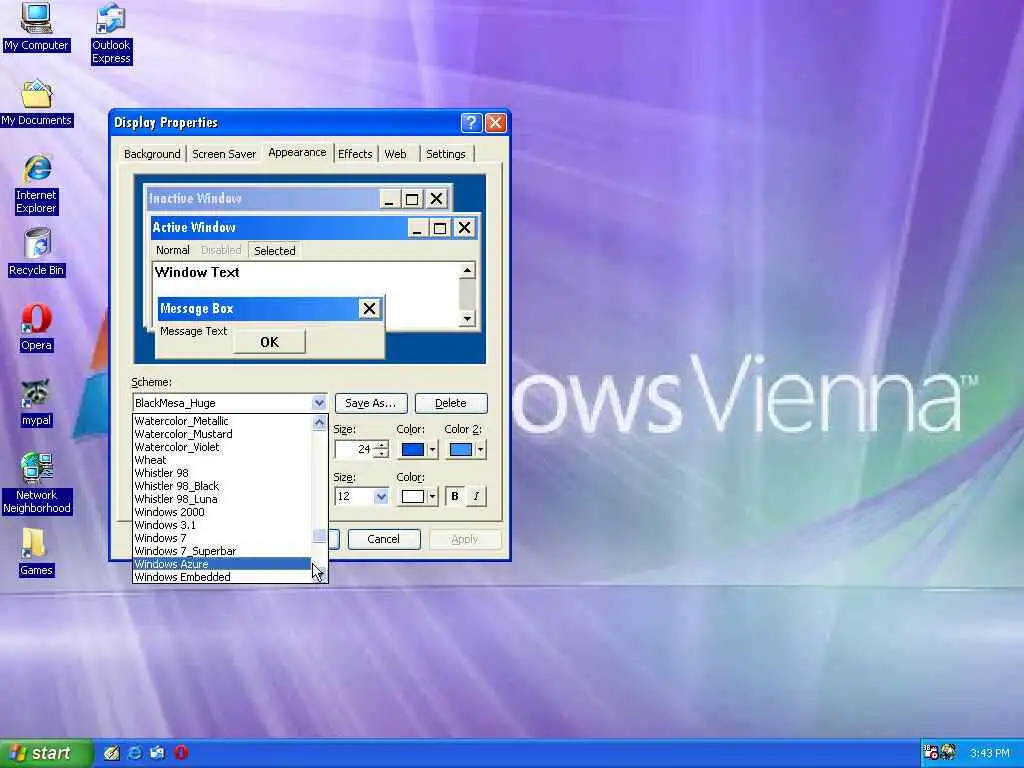Image resolution: width=1024 pixels, height=768 pixels.
Task: Switch to the Effects tab
Action: click(x=355, y=154)
